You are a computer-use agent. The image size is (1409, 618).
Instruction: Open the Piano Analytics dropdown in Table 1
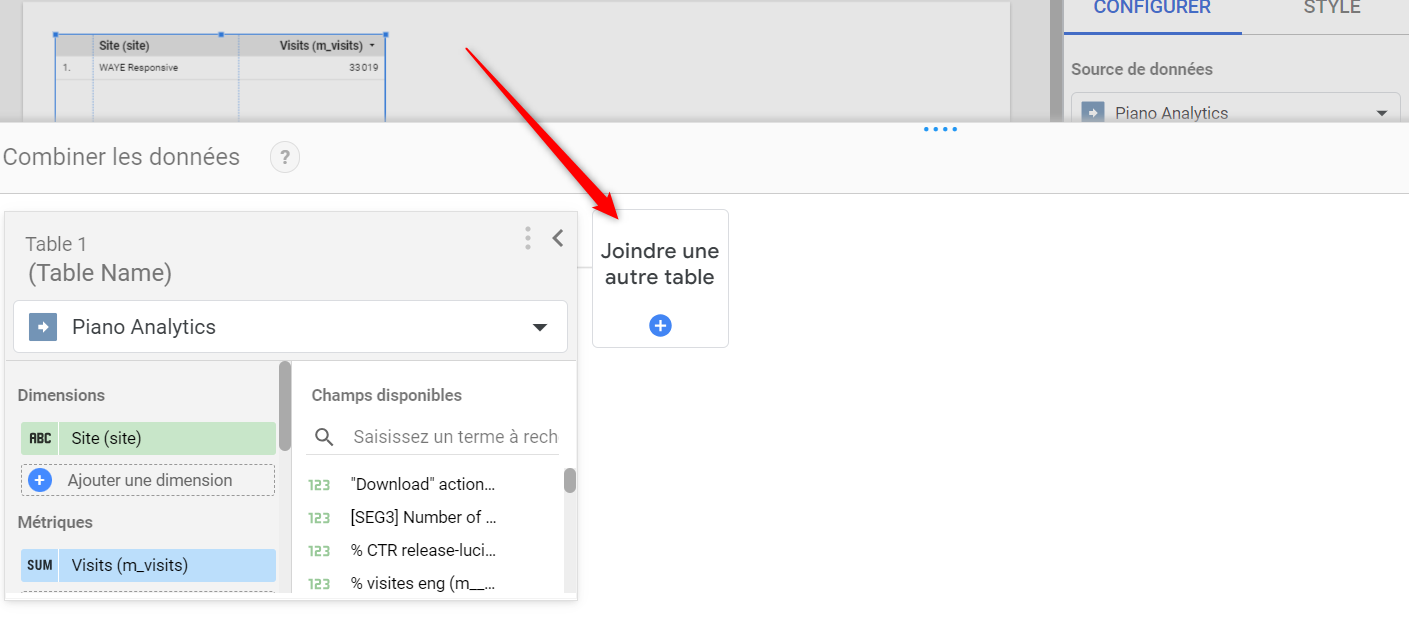[539, 327]
